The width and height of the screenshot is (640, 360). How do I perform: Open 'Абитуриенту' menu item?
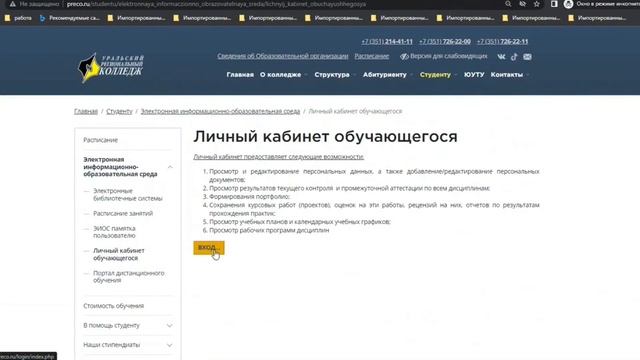coord(384,75)
